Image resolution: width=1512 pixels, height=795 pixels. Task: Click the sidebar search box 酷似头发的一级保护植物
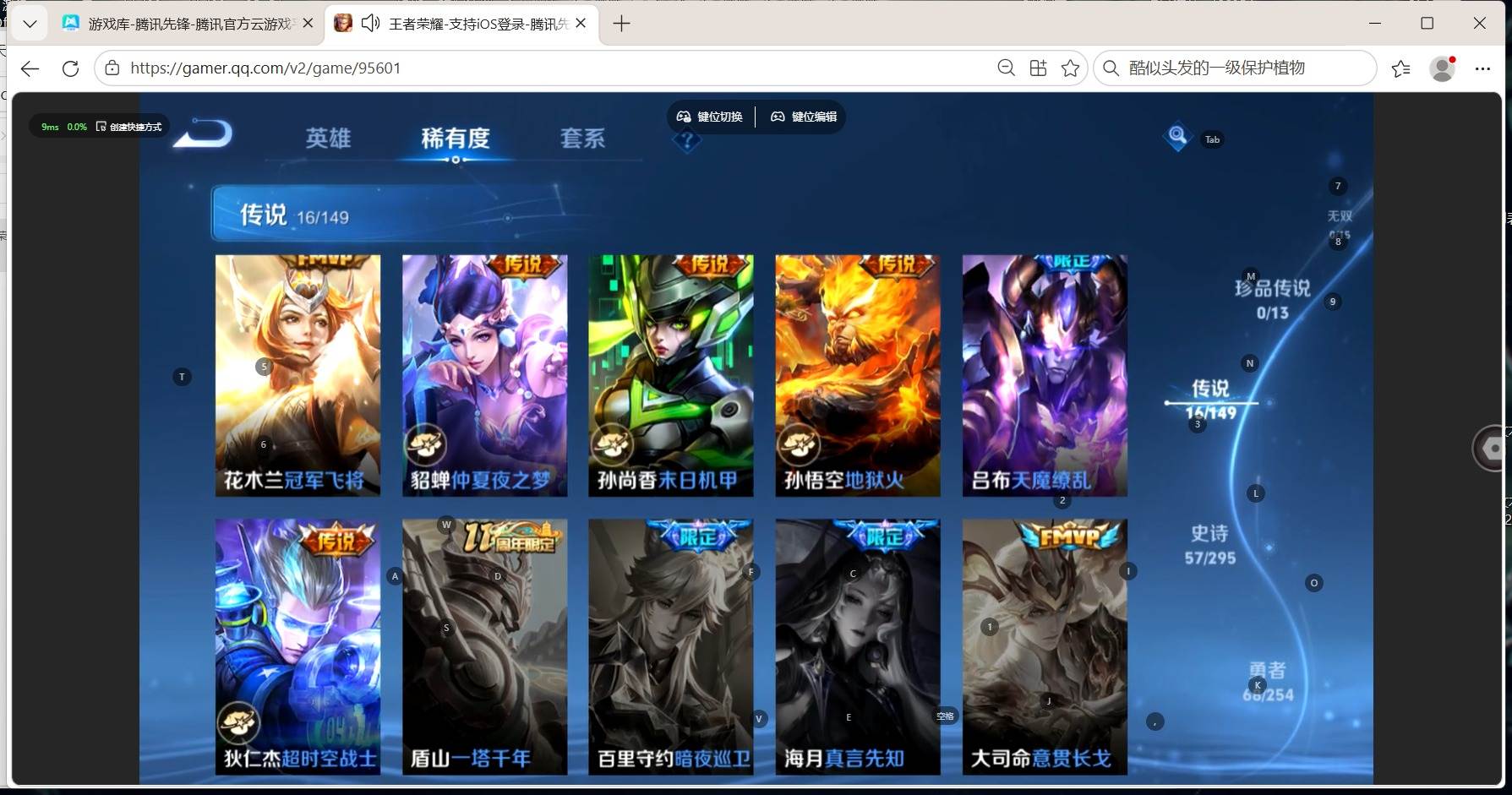point(1235,68)
